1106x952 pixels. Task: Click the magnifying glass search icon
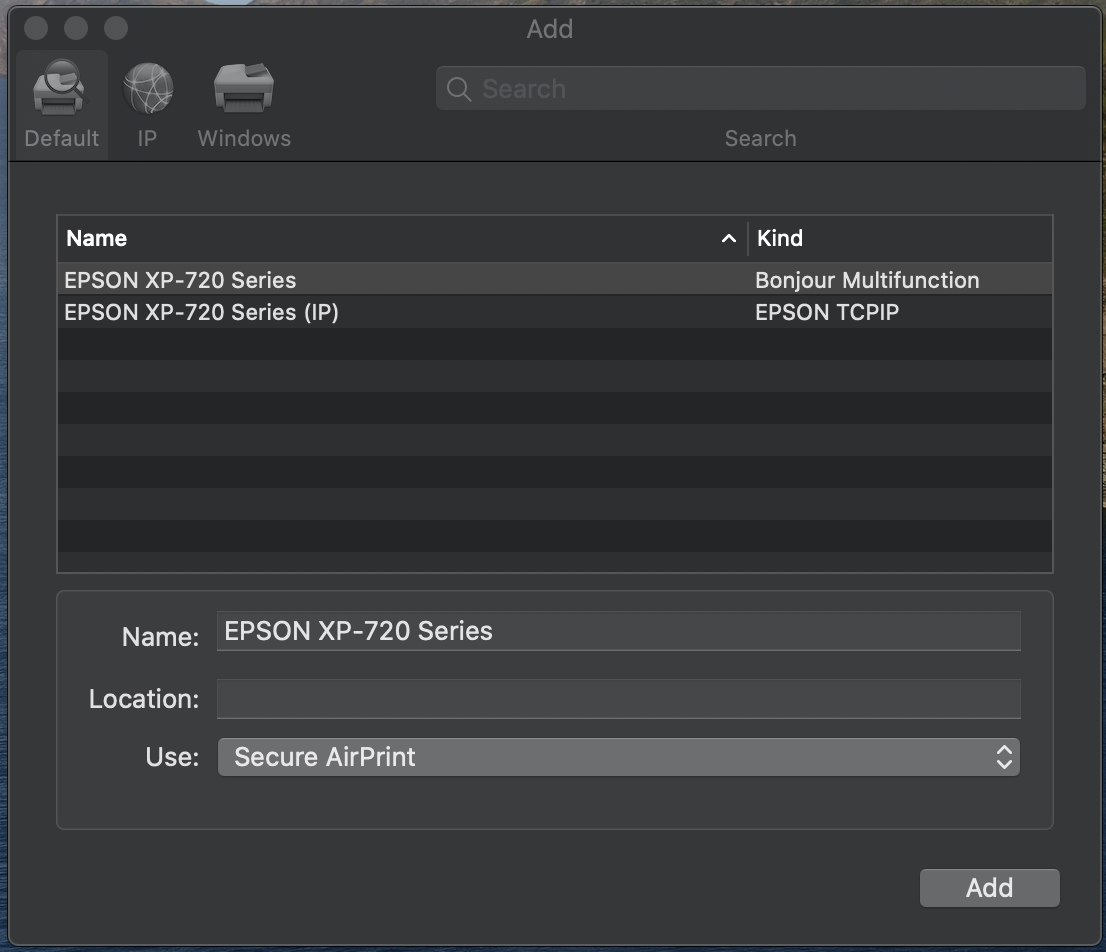[458, 89]
